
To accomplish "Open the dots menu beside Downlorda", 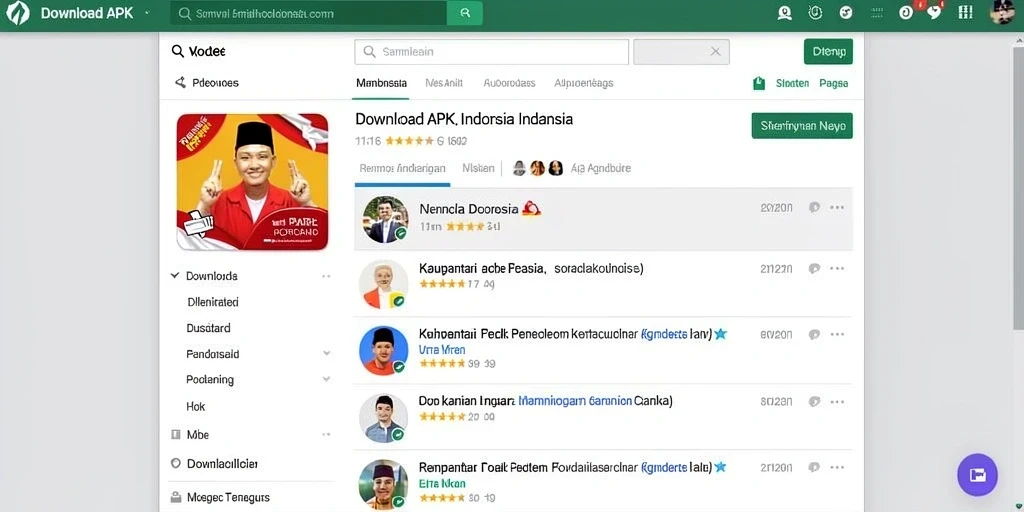I will coord(326,276).
